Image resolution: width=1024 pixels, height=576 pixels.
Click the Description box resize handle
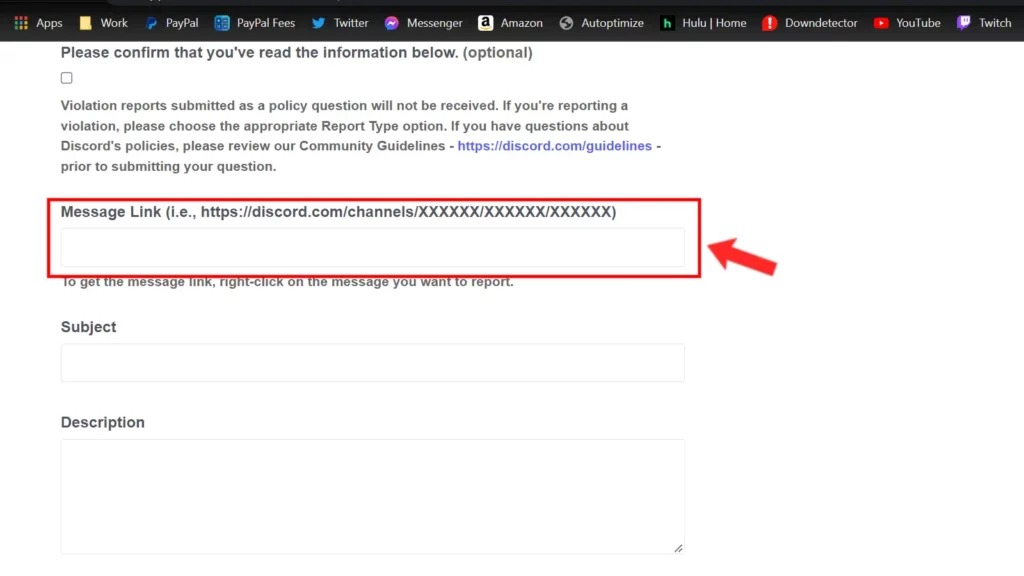coord(679,548)
